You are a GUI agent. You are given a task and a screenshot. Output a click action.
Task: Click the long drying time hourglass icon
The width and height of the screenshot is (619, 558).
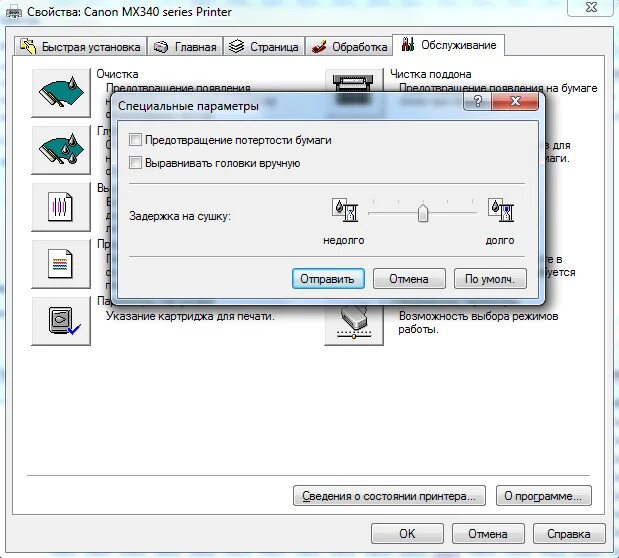pos(501,209)
